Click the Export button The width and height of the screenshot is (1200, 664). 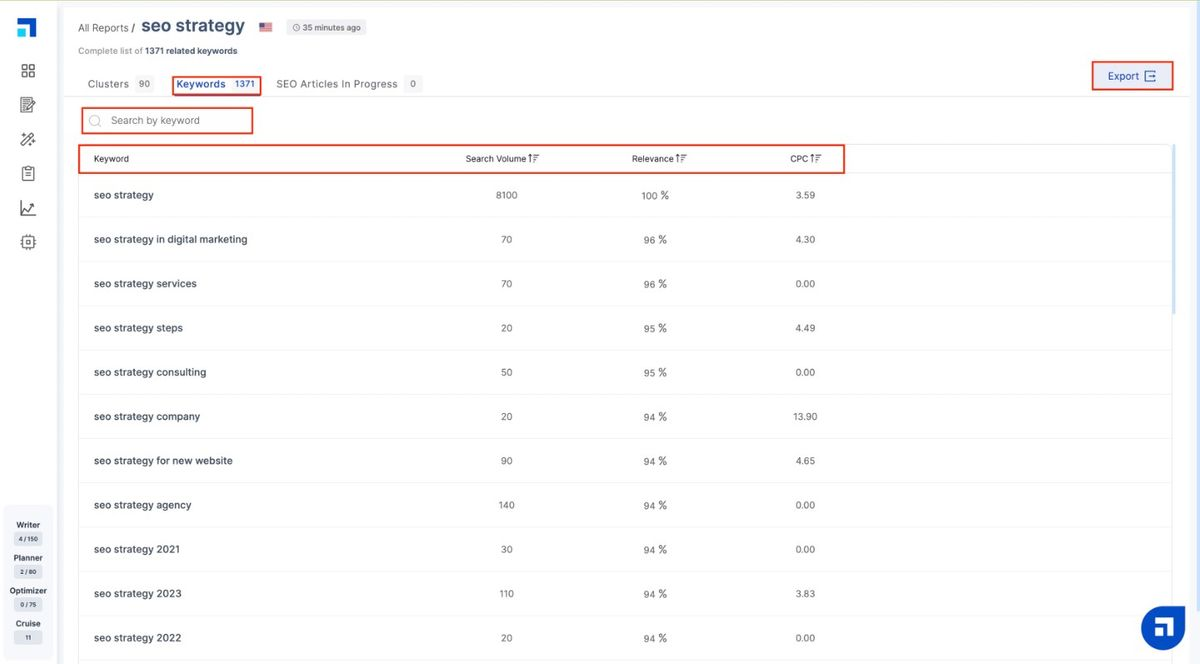click(1132, 76)
